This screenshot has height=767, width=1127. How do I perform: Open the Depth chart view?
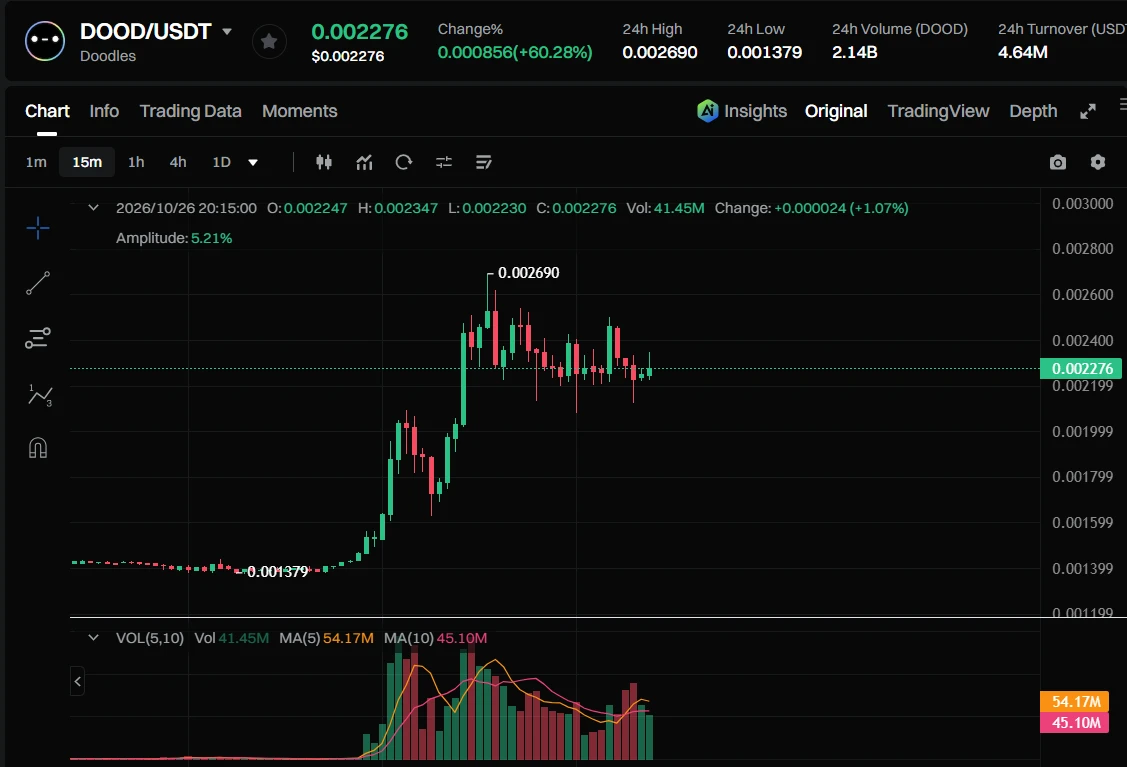point(1033,111)
